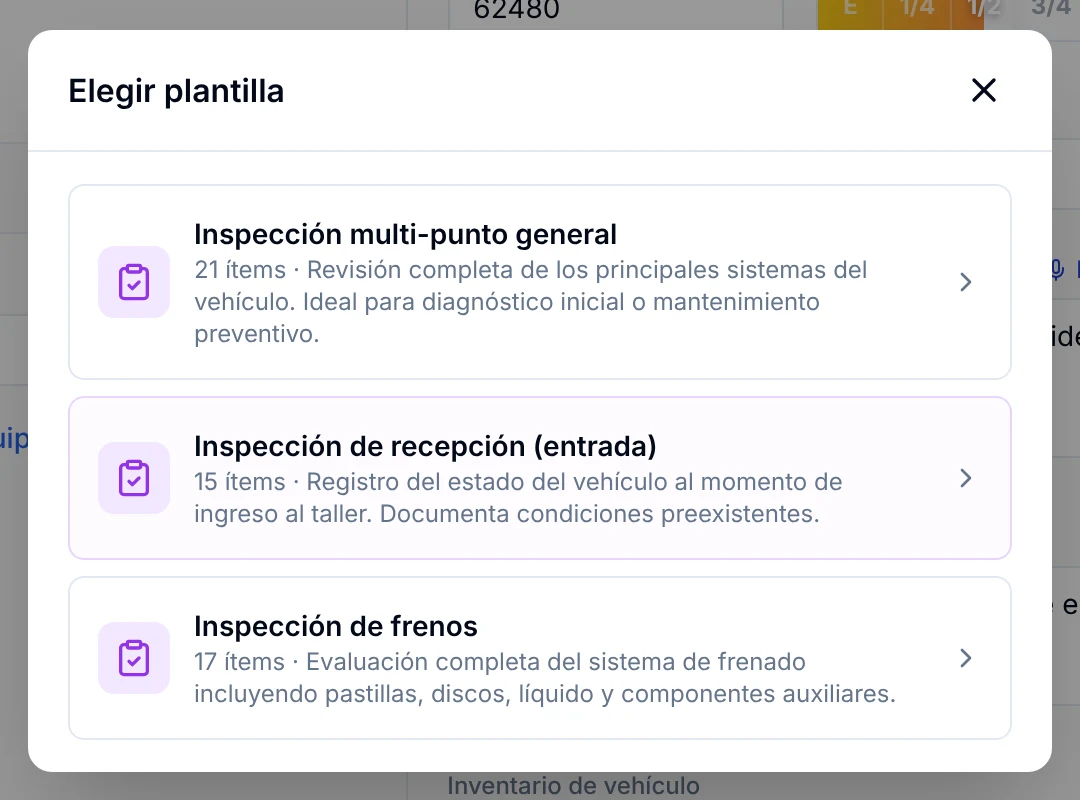Click the 15 ítems description text
This screenshot has width=1080, height=800.
pyautogui.click(x=518, y=498)
